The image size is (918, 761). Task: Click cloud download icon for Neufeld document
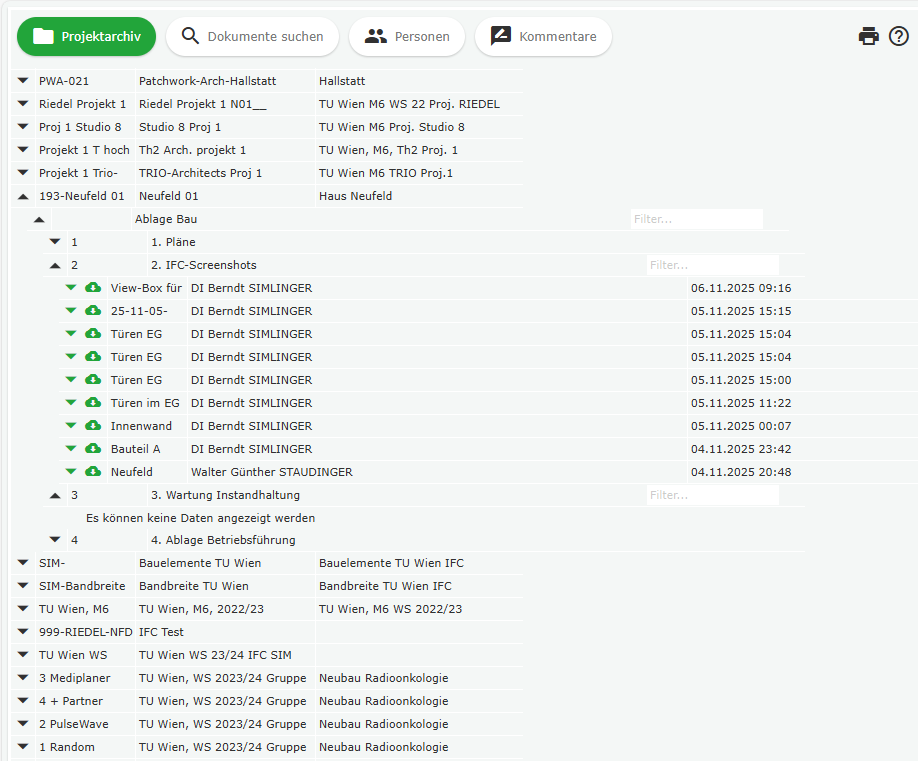[93, 472]
